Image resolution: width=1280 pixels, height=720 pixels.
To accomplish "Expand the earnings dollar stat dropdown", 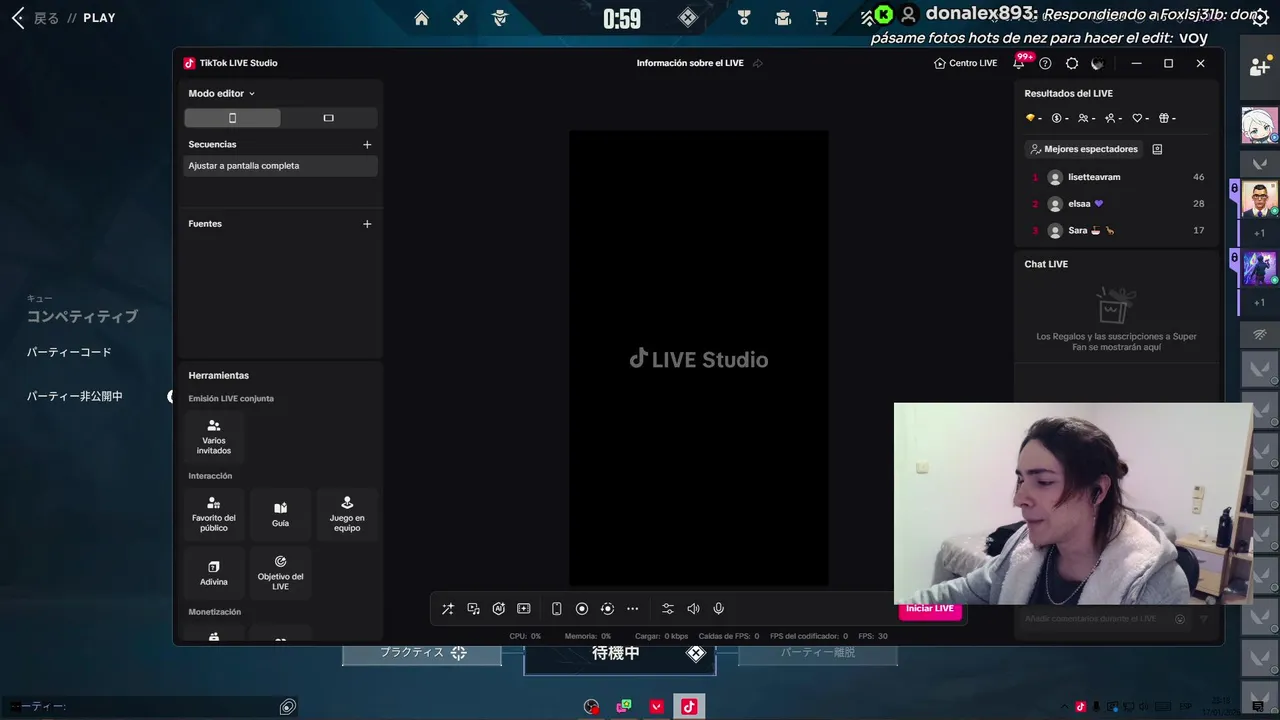I will coord(1061,118).
